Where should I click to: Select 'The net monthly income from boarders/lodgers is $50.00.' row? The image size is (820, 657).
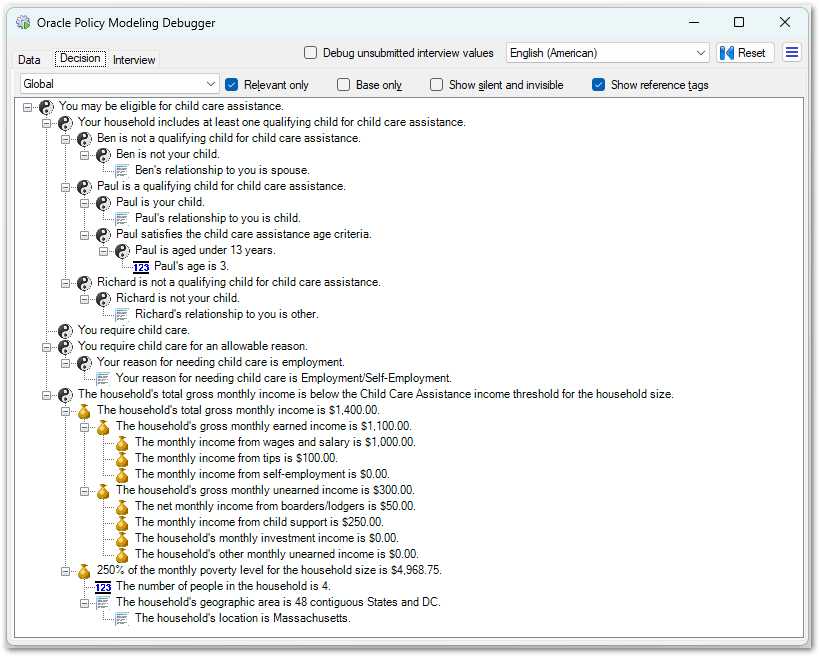pyautogui.click(x=275, y=506)
